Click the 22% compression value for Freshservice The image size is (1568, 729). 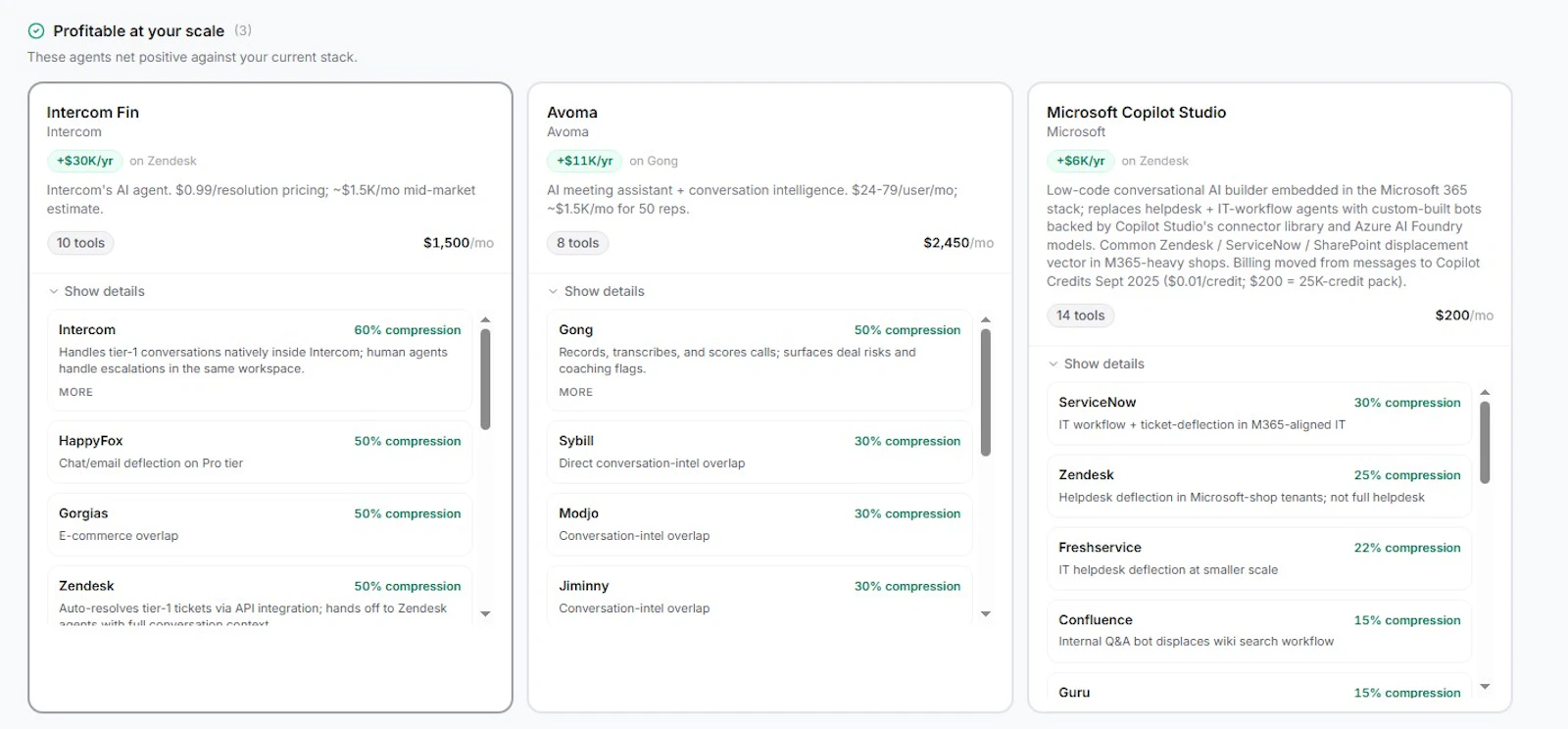click(x=1407, y=548)
